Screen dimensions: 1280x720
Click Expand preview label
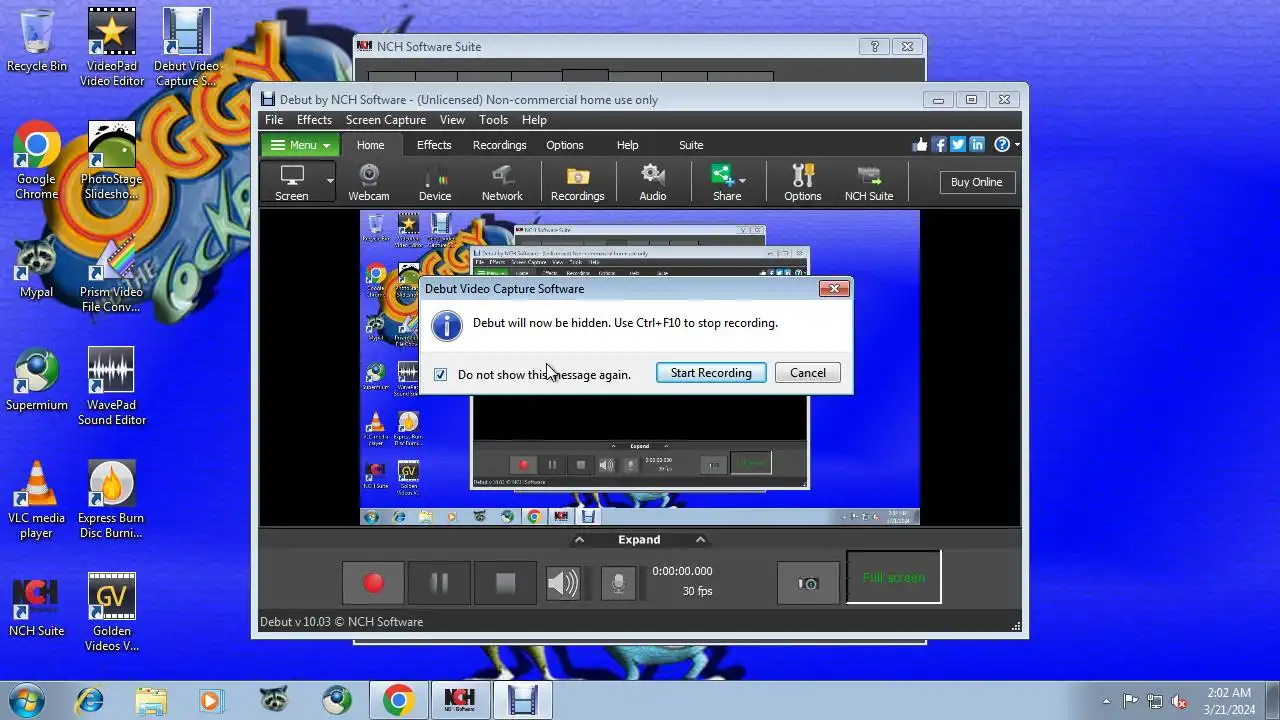[x=639, y=540]
